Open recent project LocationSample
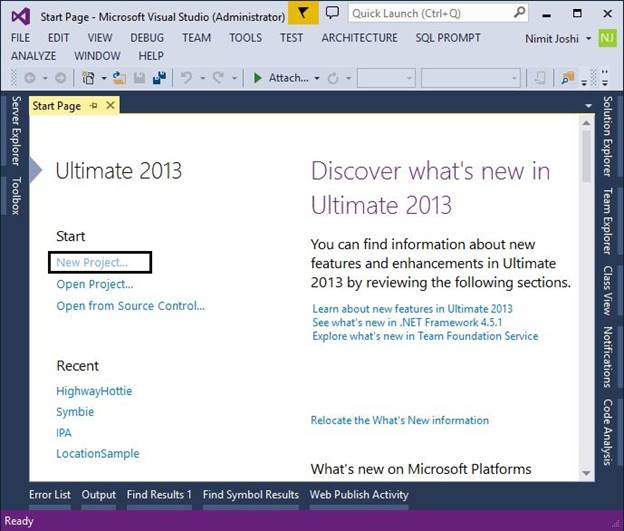The width and height of the screenshot is (624, 531). coord(98,453)
